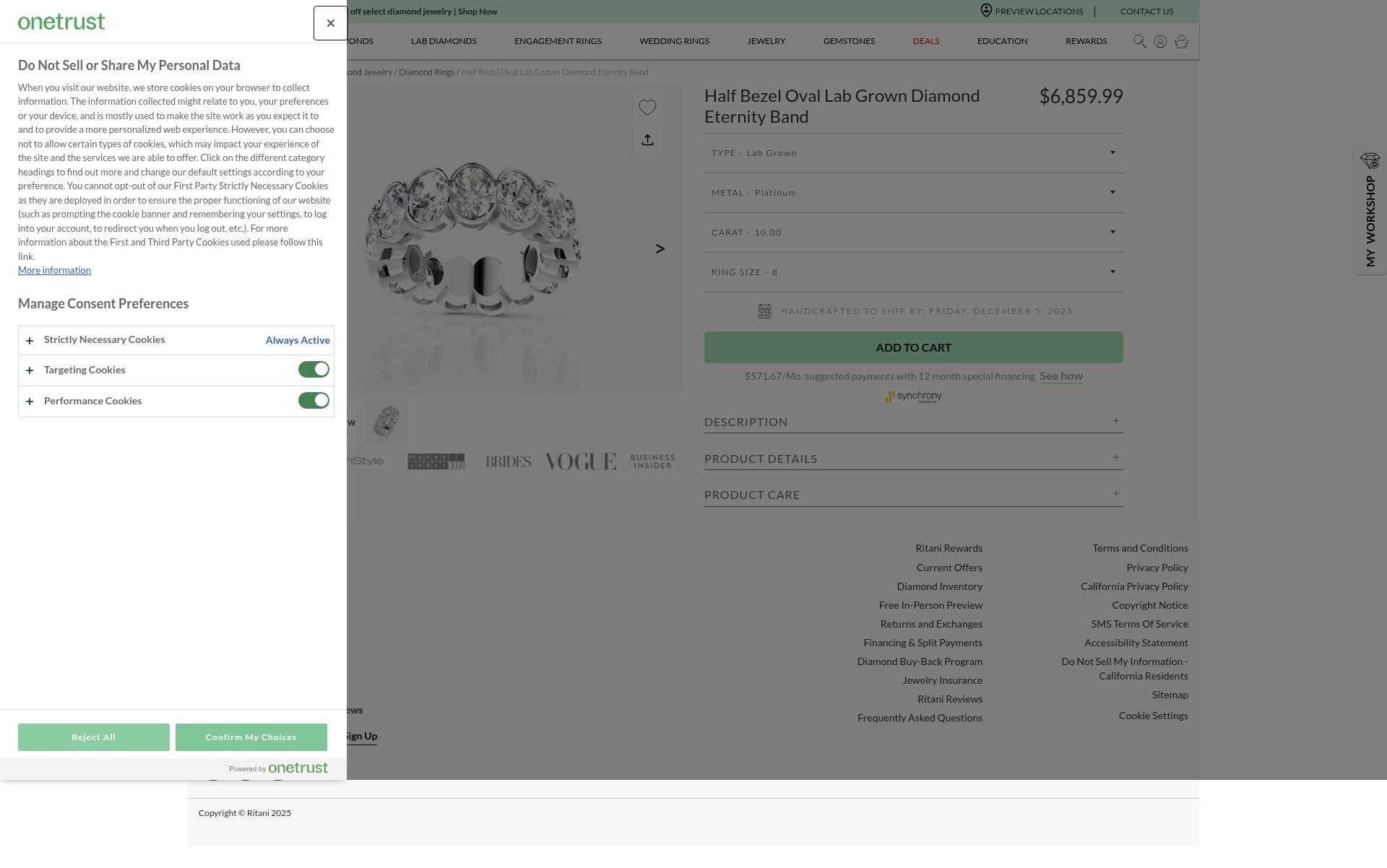Open Accessibility Statement footer link
Image resolution: width=1387 pixels, height=868 pixels.
tap(1136, 643)
